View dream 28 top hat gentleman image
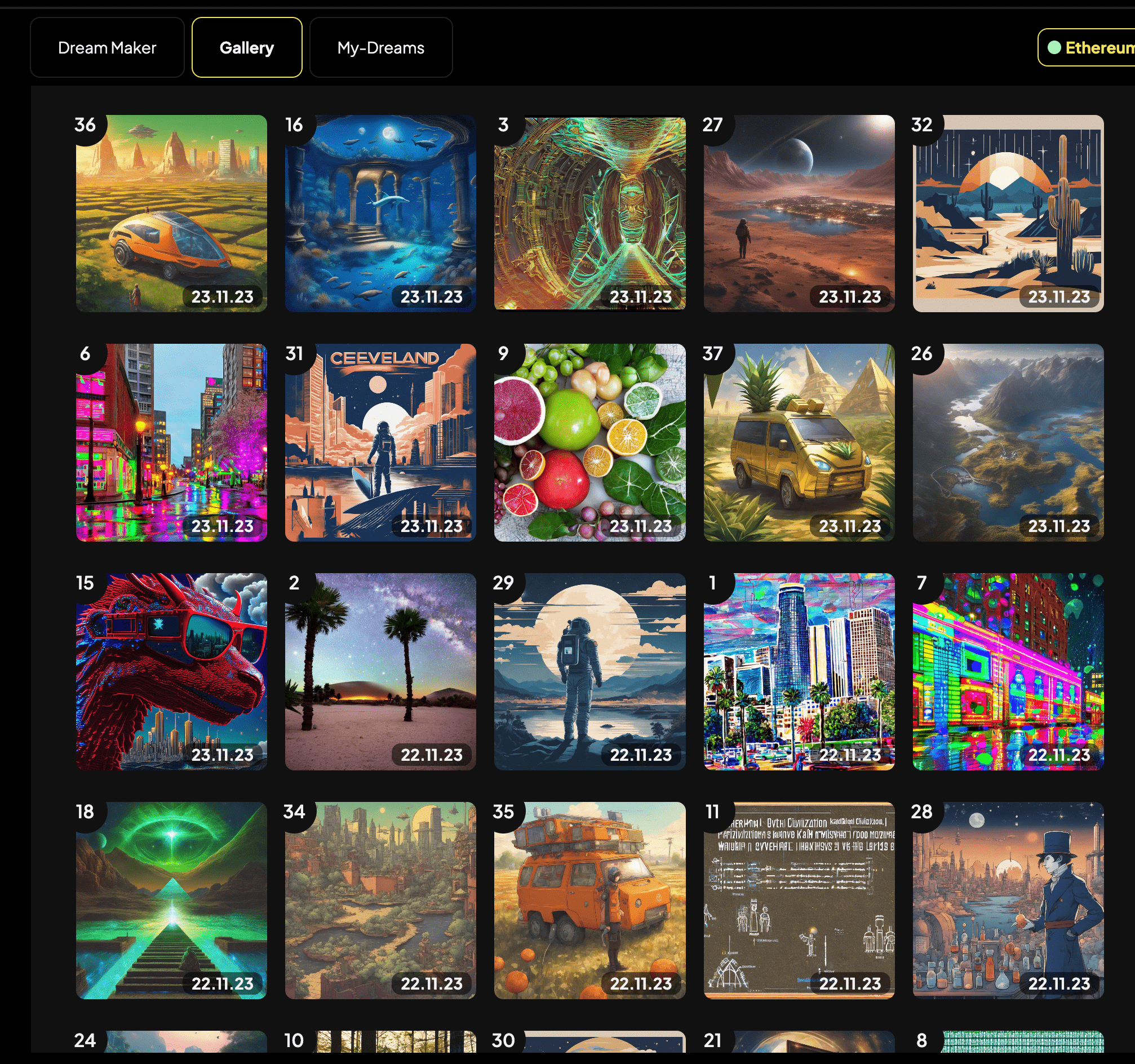The height and width of the screenshot is (1064, 1135). [x=1008, y=900]
